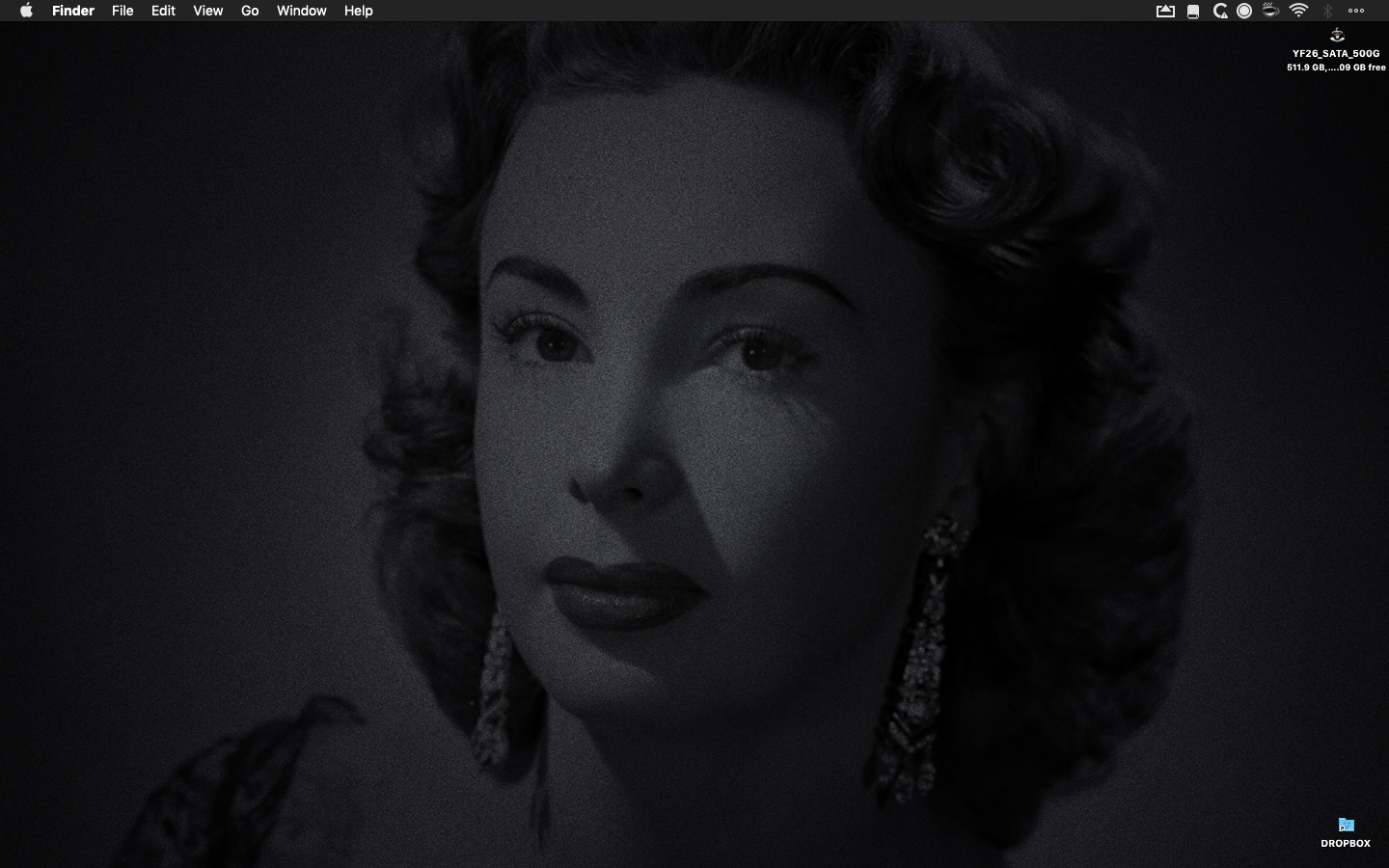The width and height of the screenshot is (1389, 868).
Task: Click the eject tray menu bar icon
Action: pos(1165,11)
